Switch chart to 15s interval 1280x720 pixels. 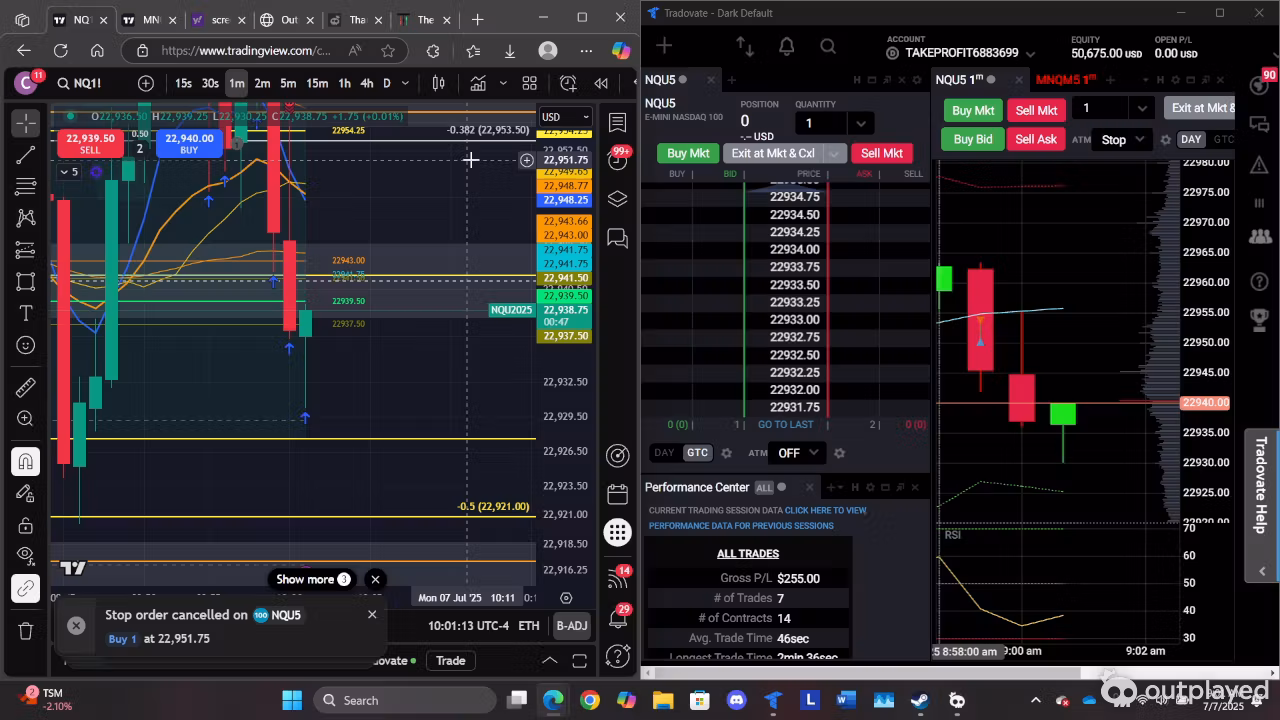pos(183,83)
